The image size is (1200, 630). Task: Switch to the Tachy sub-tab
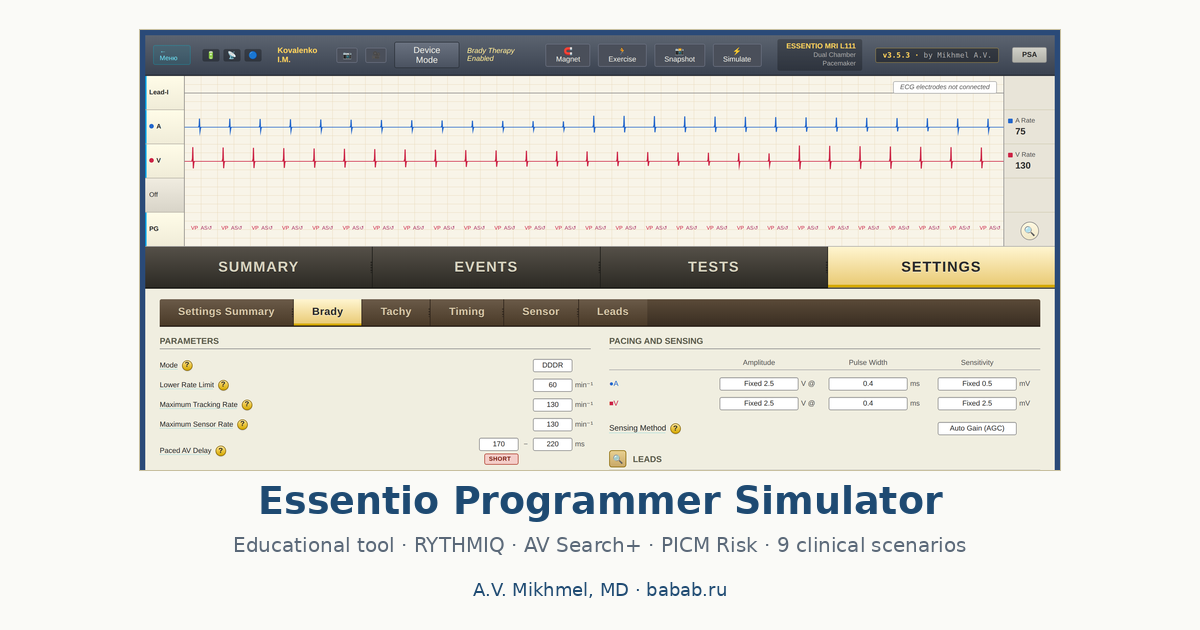pyautogui.click(x=396, y=312)
